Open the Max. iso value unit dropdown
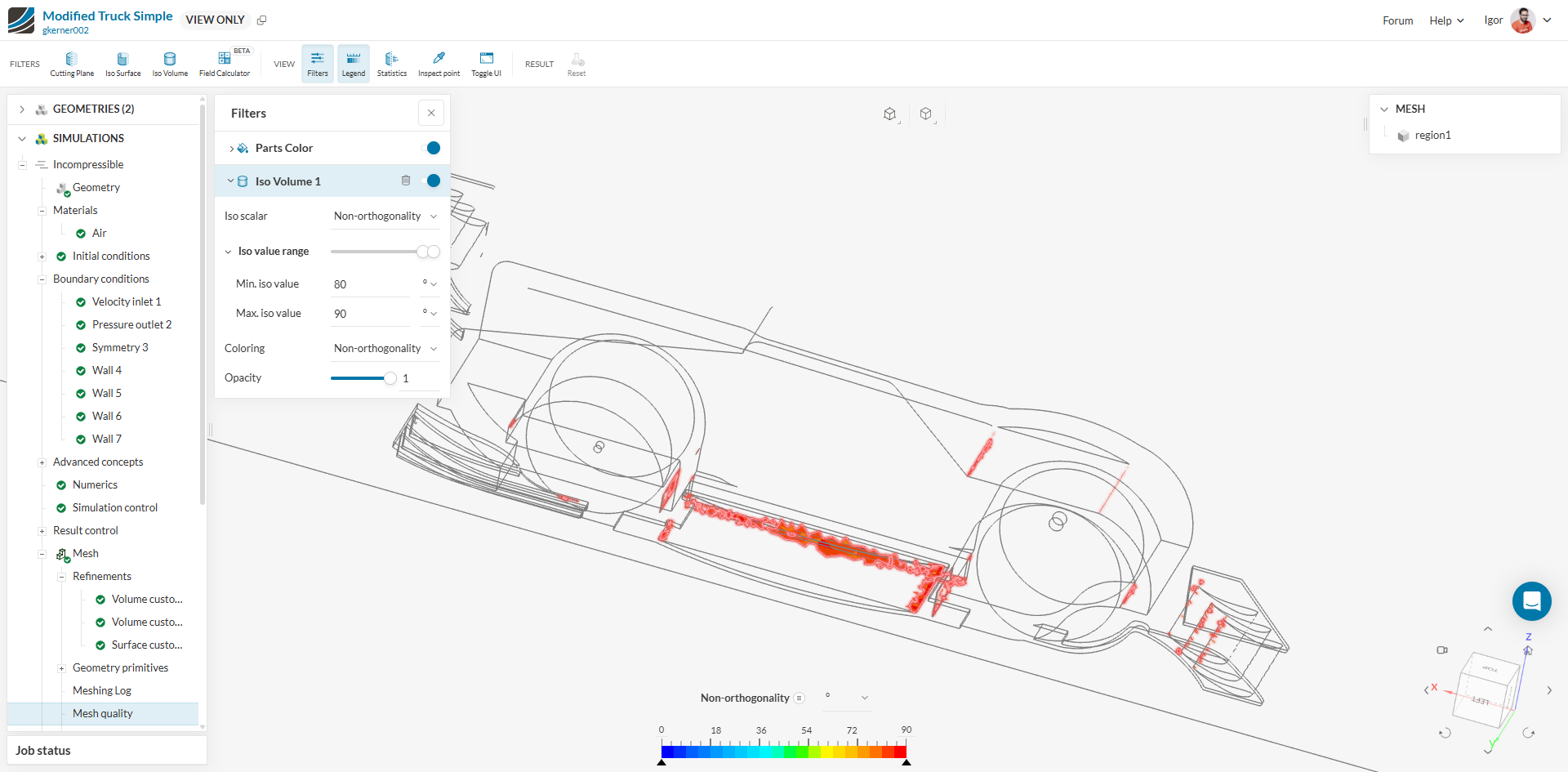The height and width of the screenshot is (772, 1568). pos(430,313)
